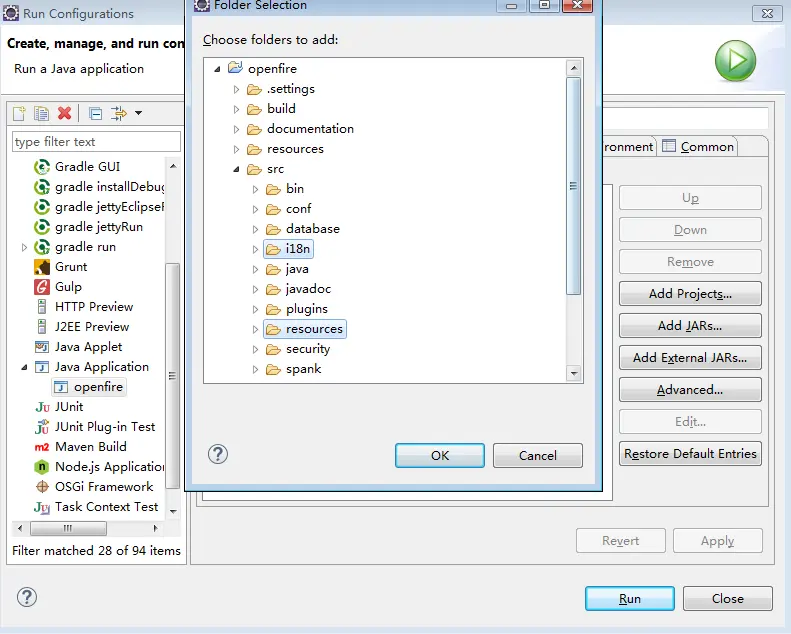Click OK in Folder Selection
The width and height of the screenshot is (791, 634).
click(x=439, y=455)
